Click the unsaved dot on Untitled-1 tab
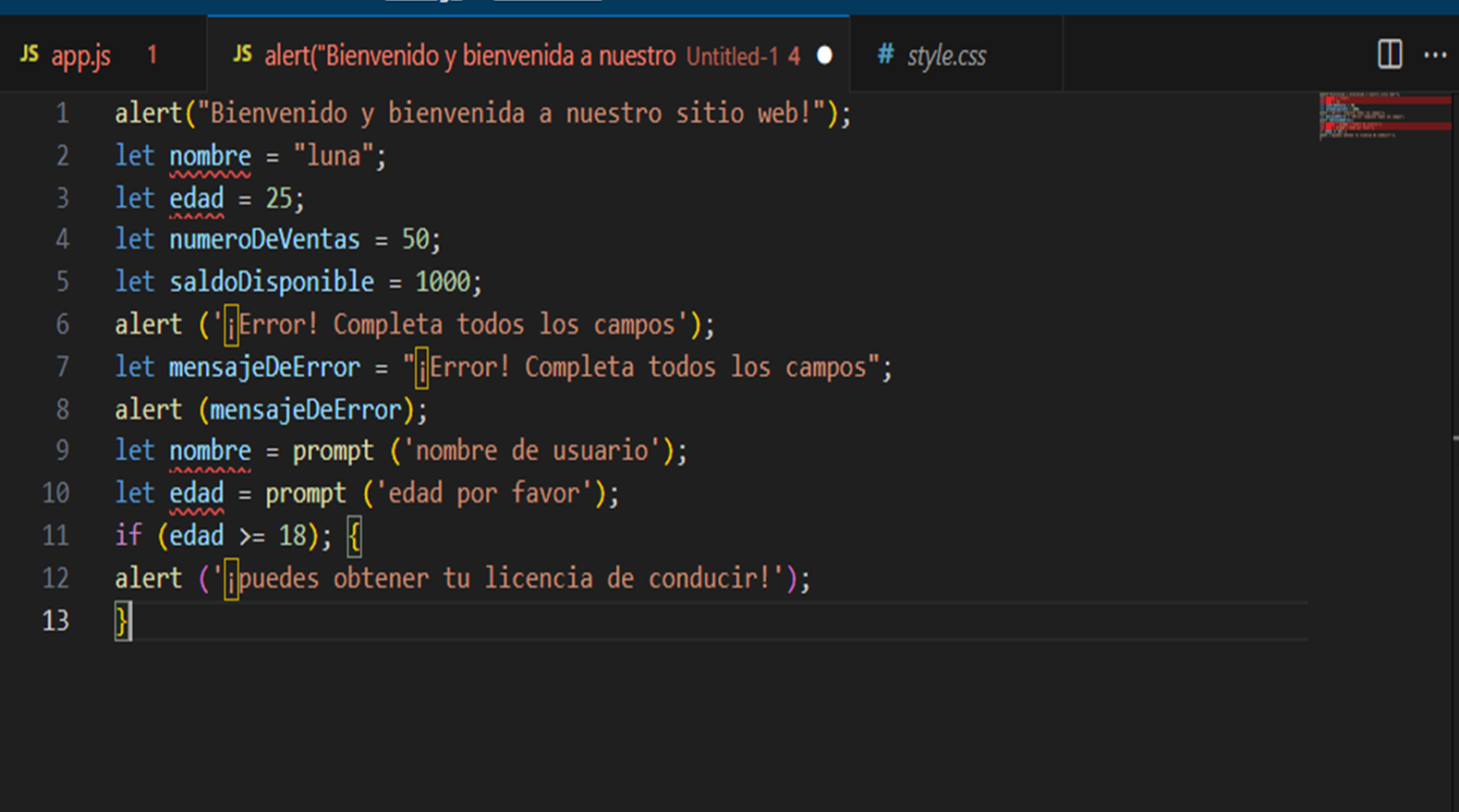Screen dimensions: 1459x812 [824, 55]
